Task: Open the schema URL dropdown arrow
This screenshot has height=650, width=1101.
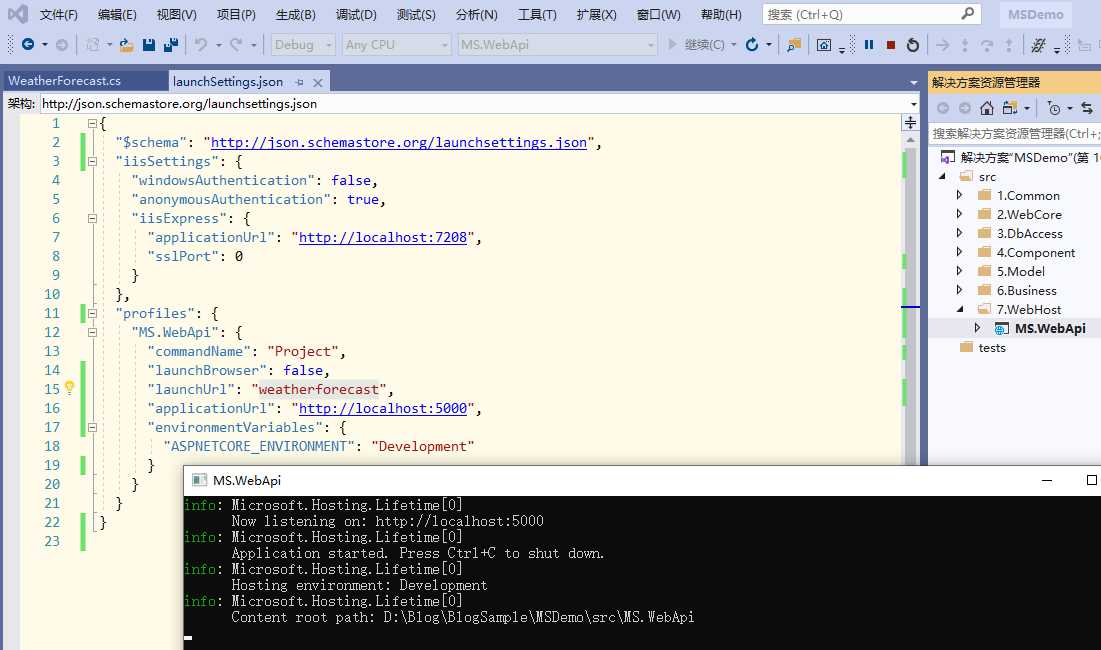Action: click(x=914, y=104)
